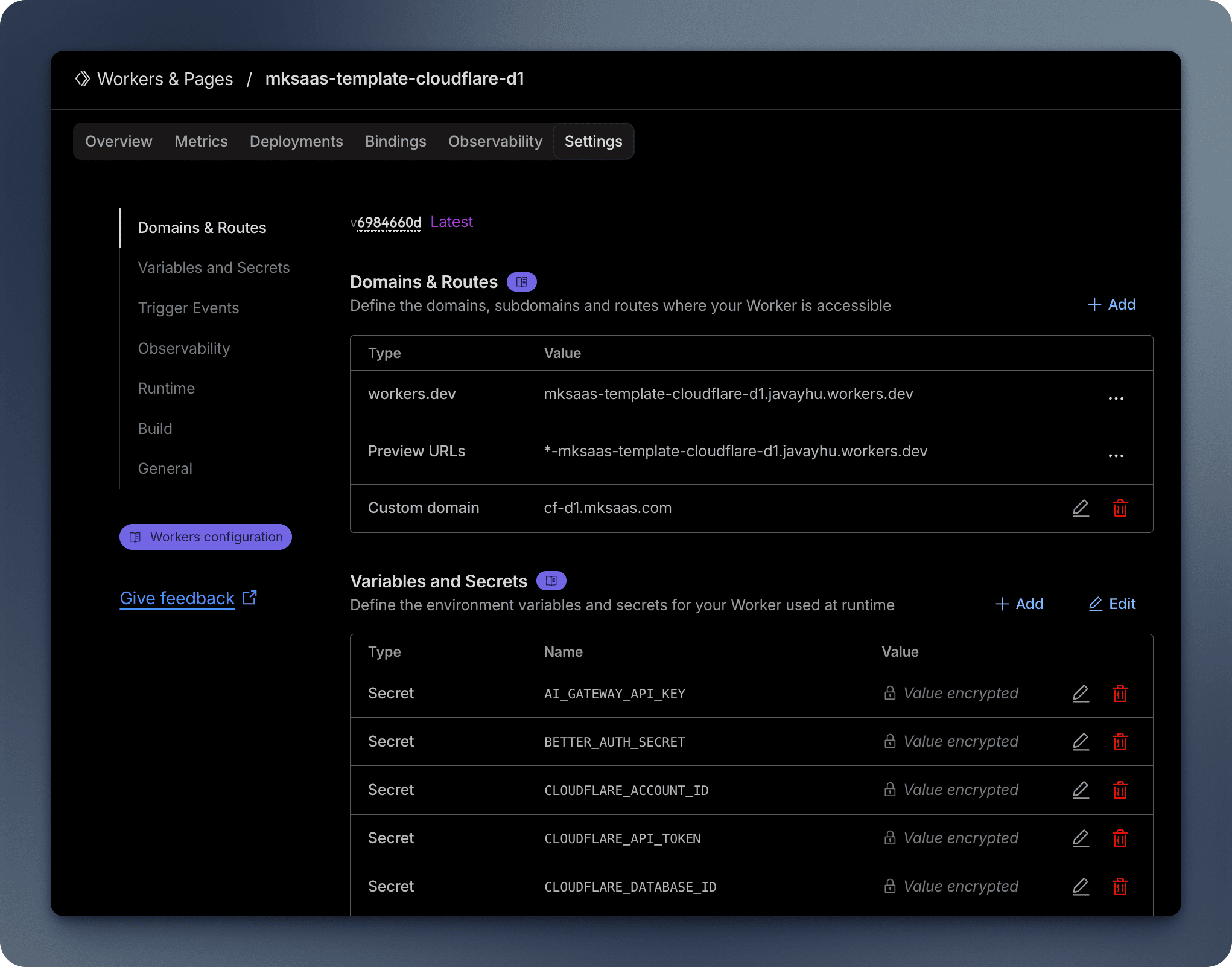The height and width of the screenshot is (967, 1232).
Task: Open Variables and Secrets documentation book icon
Action: coord(551,581)
